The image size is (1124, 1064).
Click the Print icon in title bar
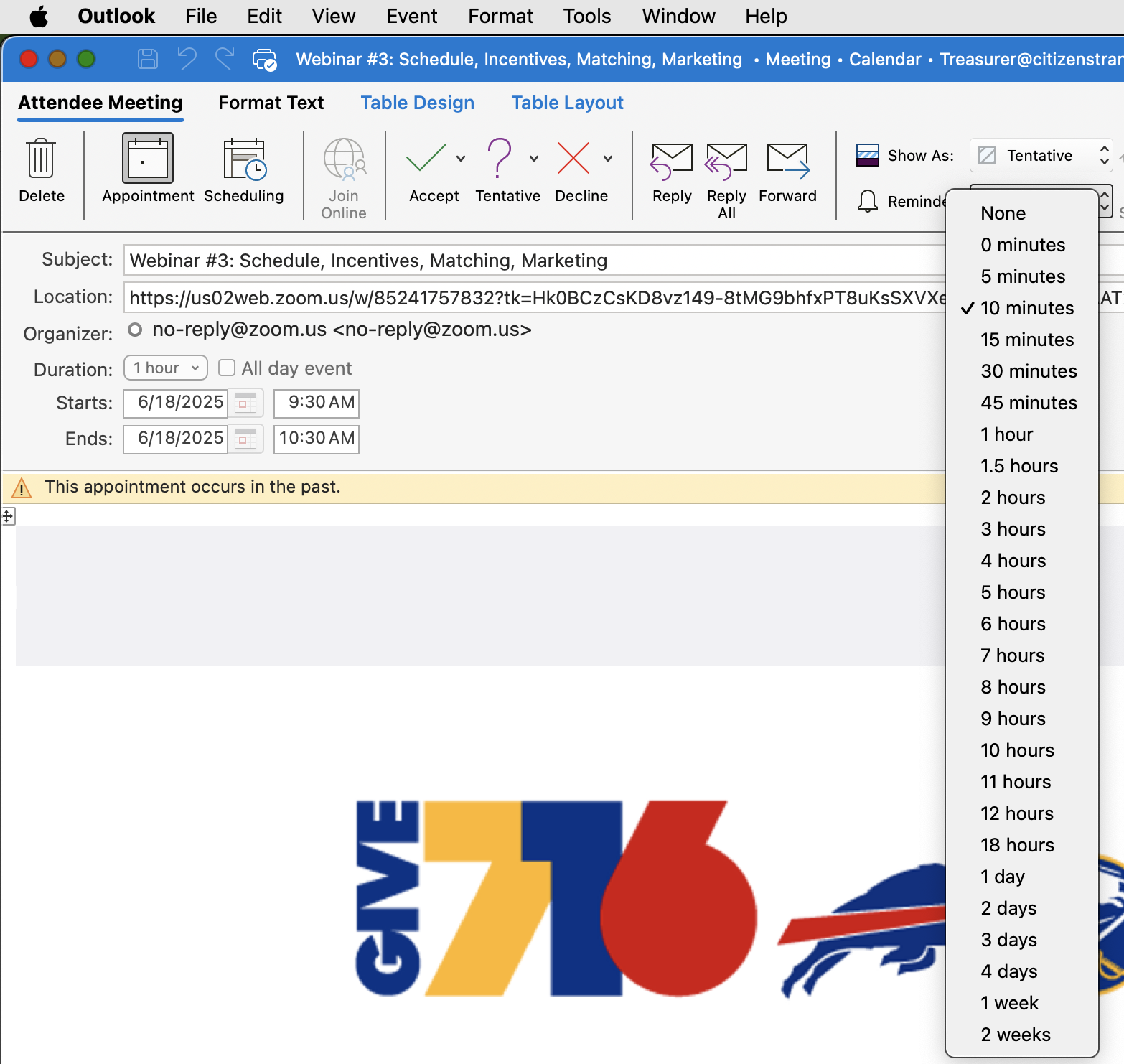[264, 60]
